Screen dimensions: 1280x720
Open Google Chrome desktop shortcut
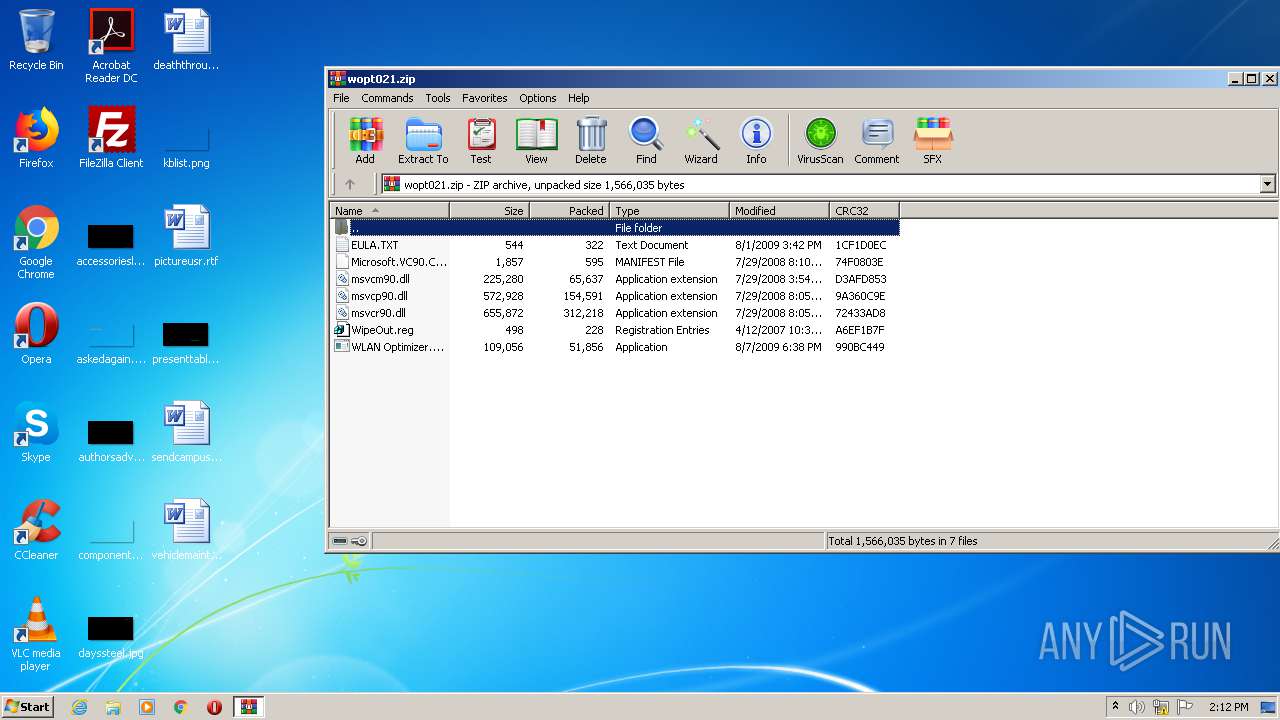[x=36, y=242]
